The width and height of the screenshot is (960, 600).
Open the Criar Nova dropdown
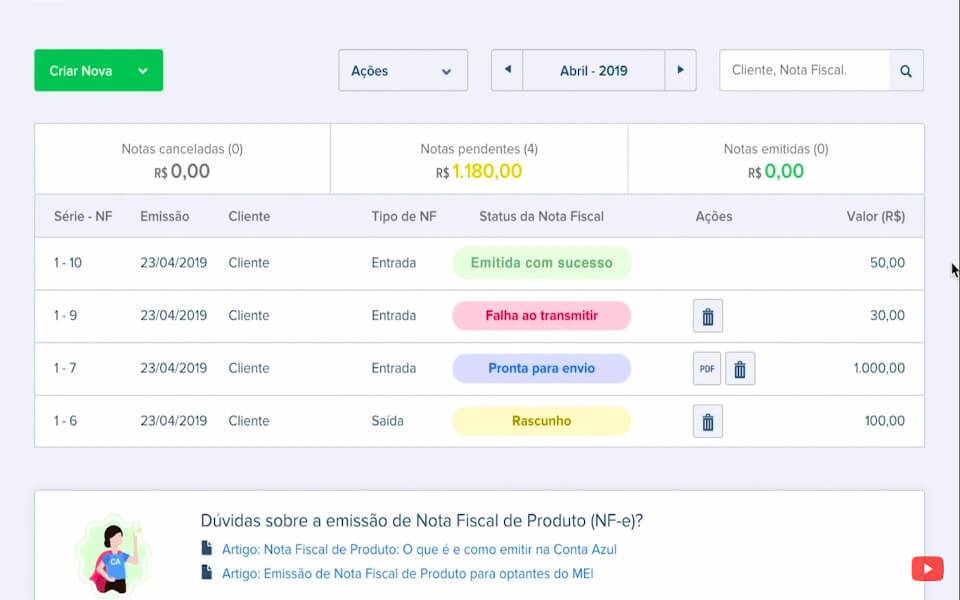pos(99,70)
